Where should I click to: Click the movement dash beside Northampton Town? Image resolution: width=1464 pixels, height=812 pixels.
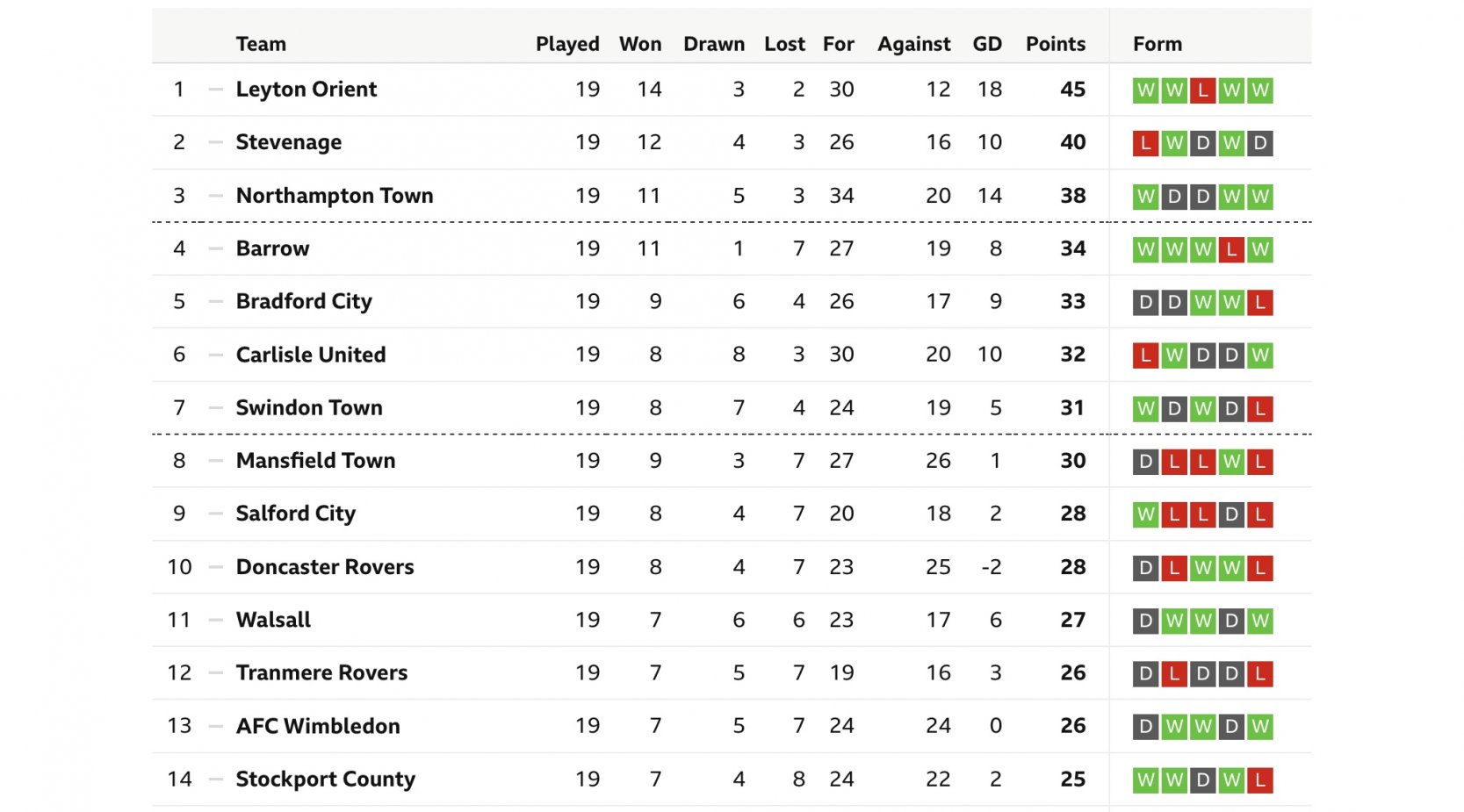pos(215,196)
